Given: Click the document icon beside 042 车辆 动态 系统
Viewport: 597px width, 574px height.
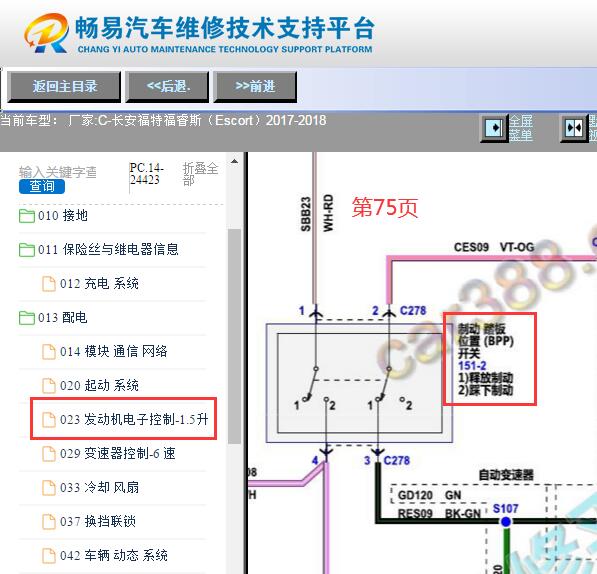Looking at the screenshot, I should tap(48, 555).
